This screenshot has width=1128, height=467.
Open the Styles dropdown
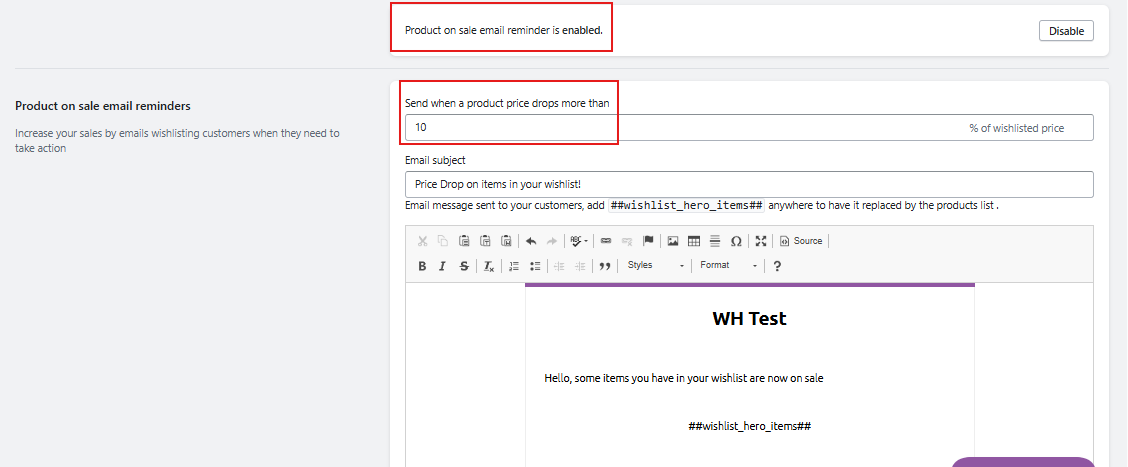[655, 266]
